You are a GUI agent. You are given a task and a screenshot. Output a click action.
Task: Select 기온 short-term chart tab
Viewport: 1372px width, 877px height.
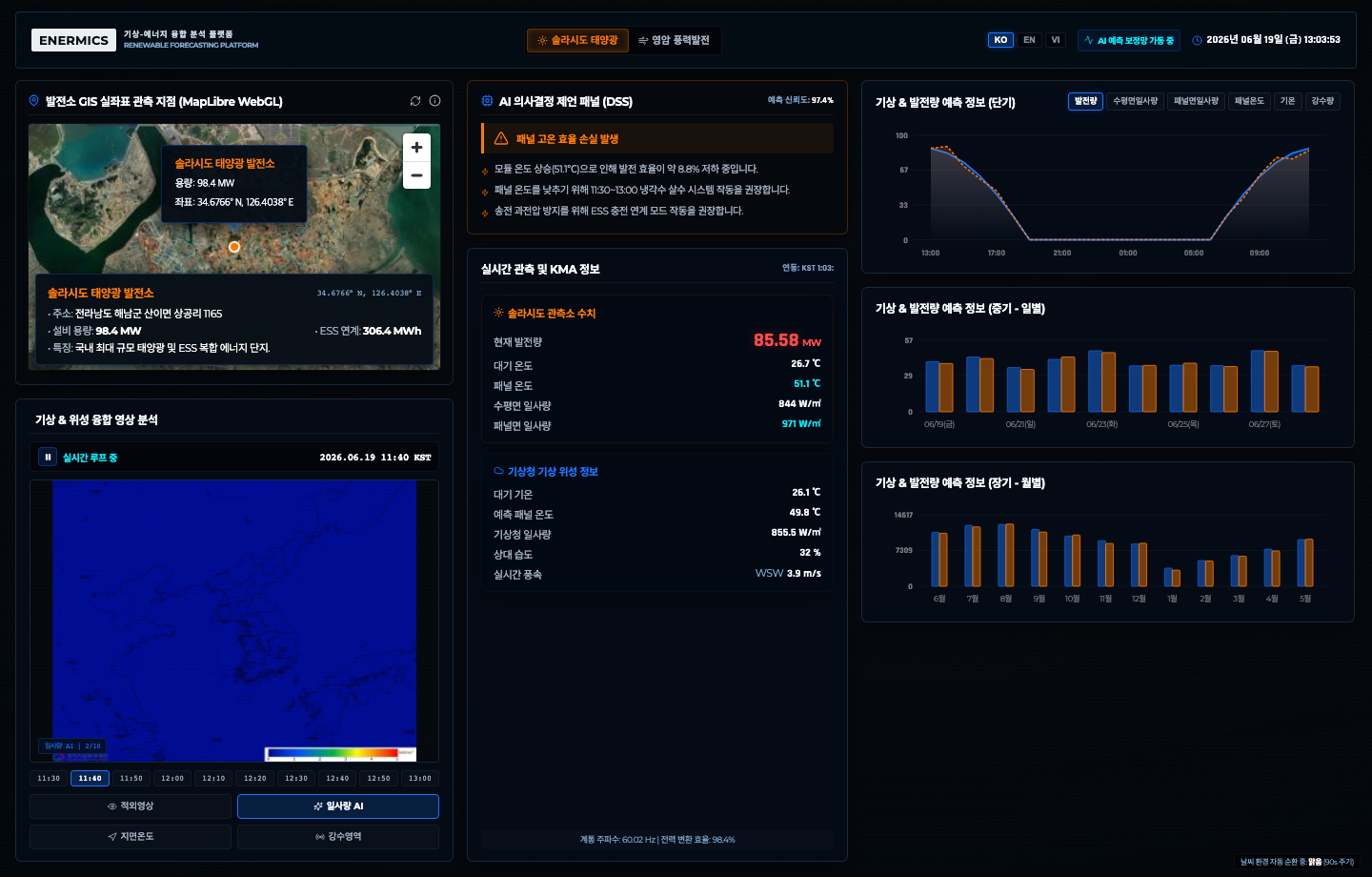tap(1288, 101)
